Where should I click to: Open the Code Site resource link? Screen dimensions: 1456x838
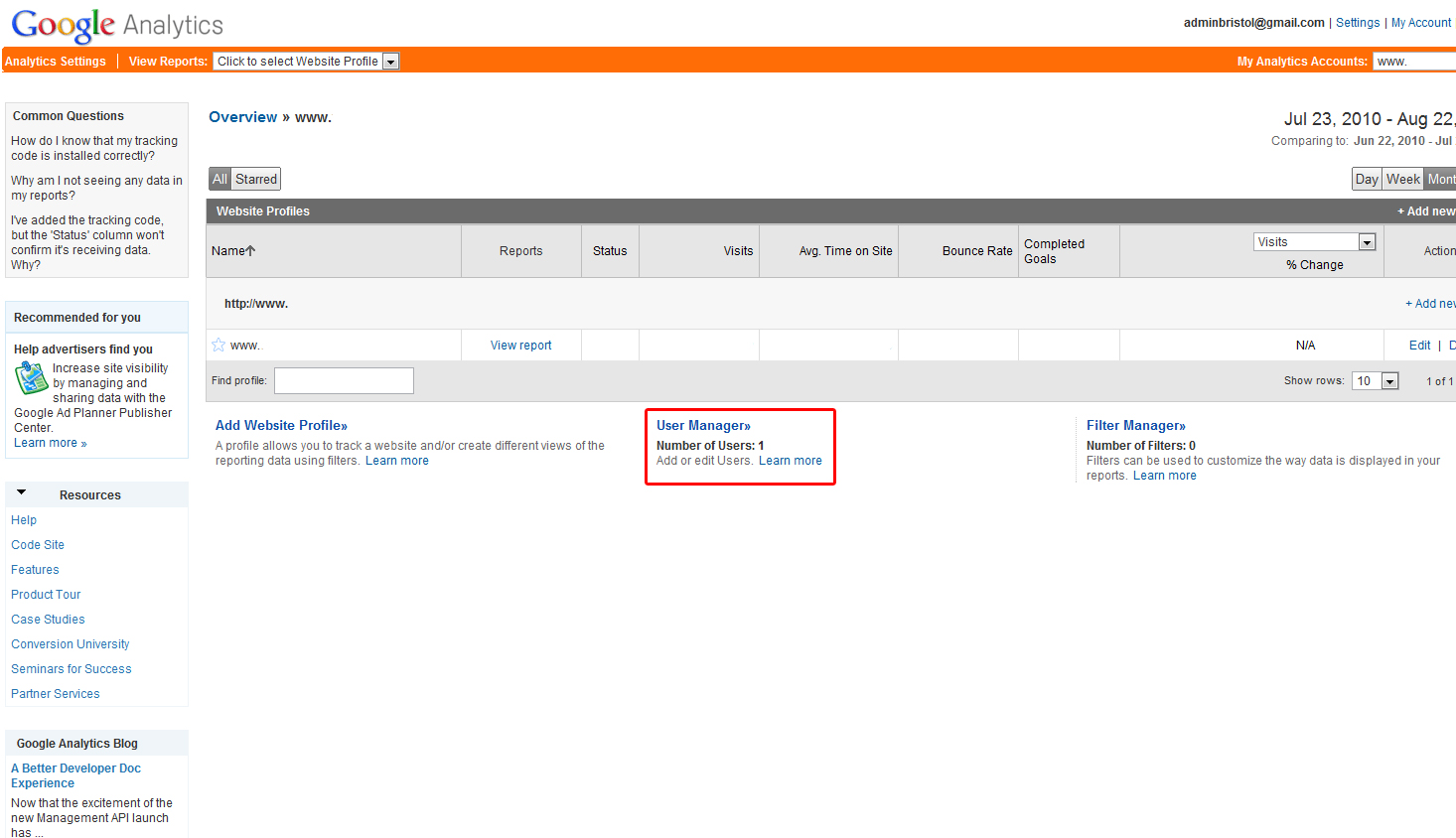[38, 545]
